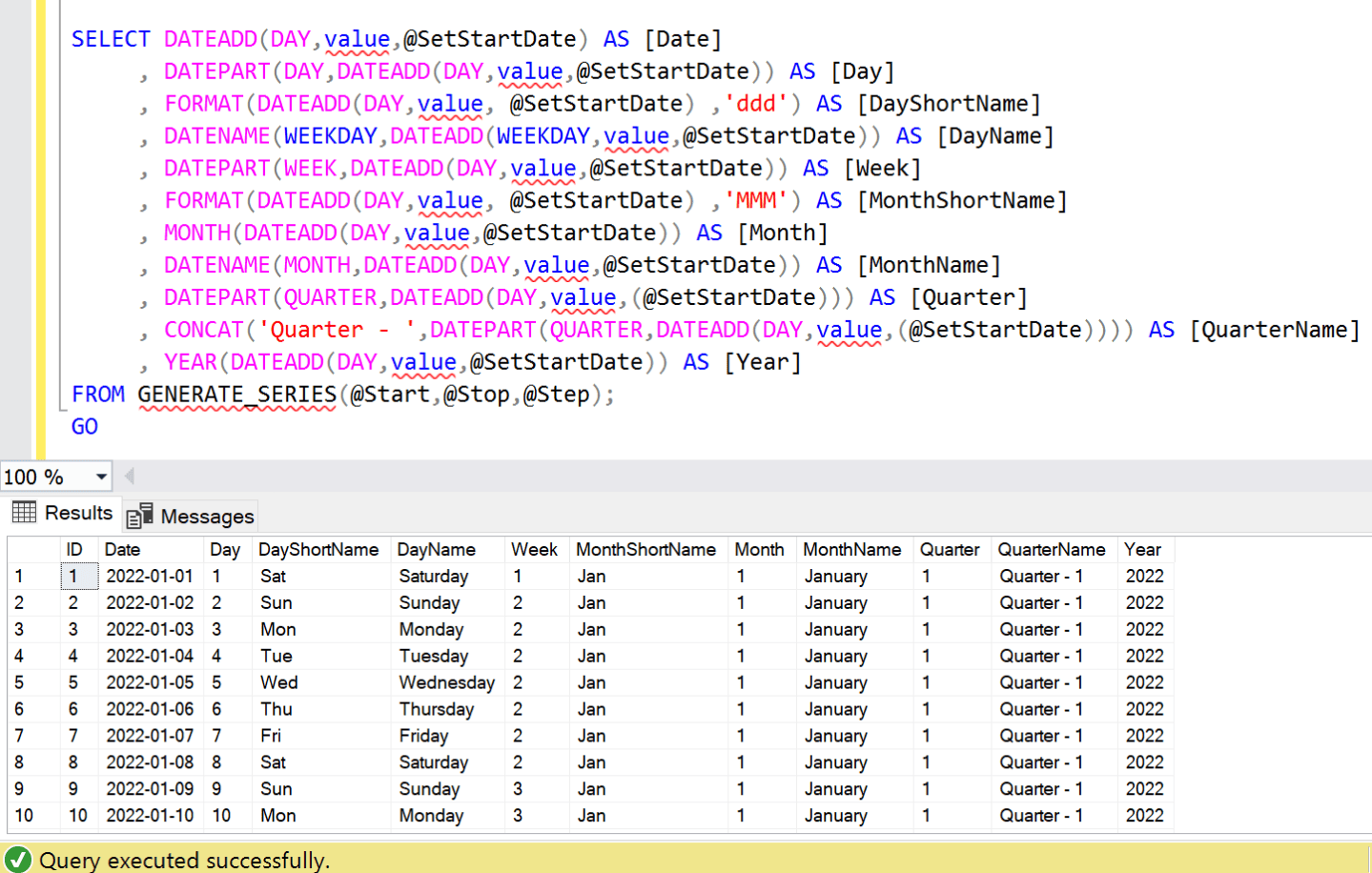This screenshot has height=873, width=1372.
Task: Click the cell containing 2022-01-10
Action: click(x=150, y=816)
